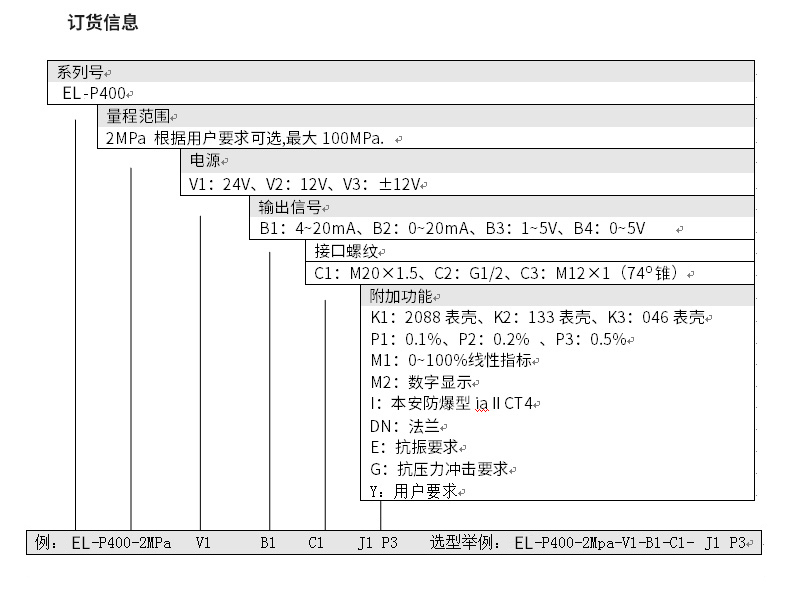The width and height of the screenshot is (790, 600).
Task: Click the P1: 0.1%、P2: 0.2% accuracy line
Action: pos(498,339)
